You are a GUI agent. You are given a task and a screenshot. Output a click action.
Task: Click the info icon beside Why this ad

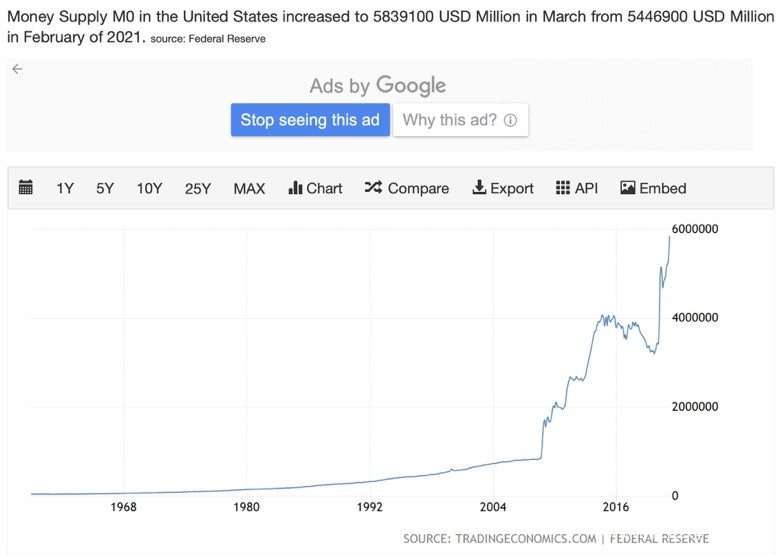tap(510, 120)
